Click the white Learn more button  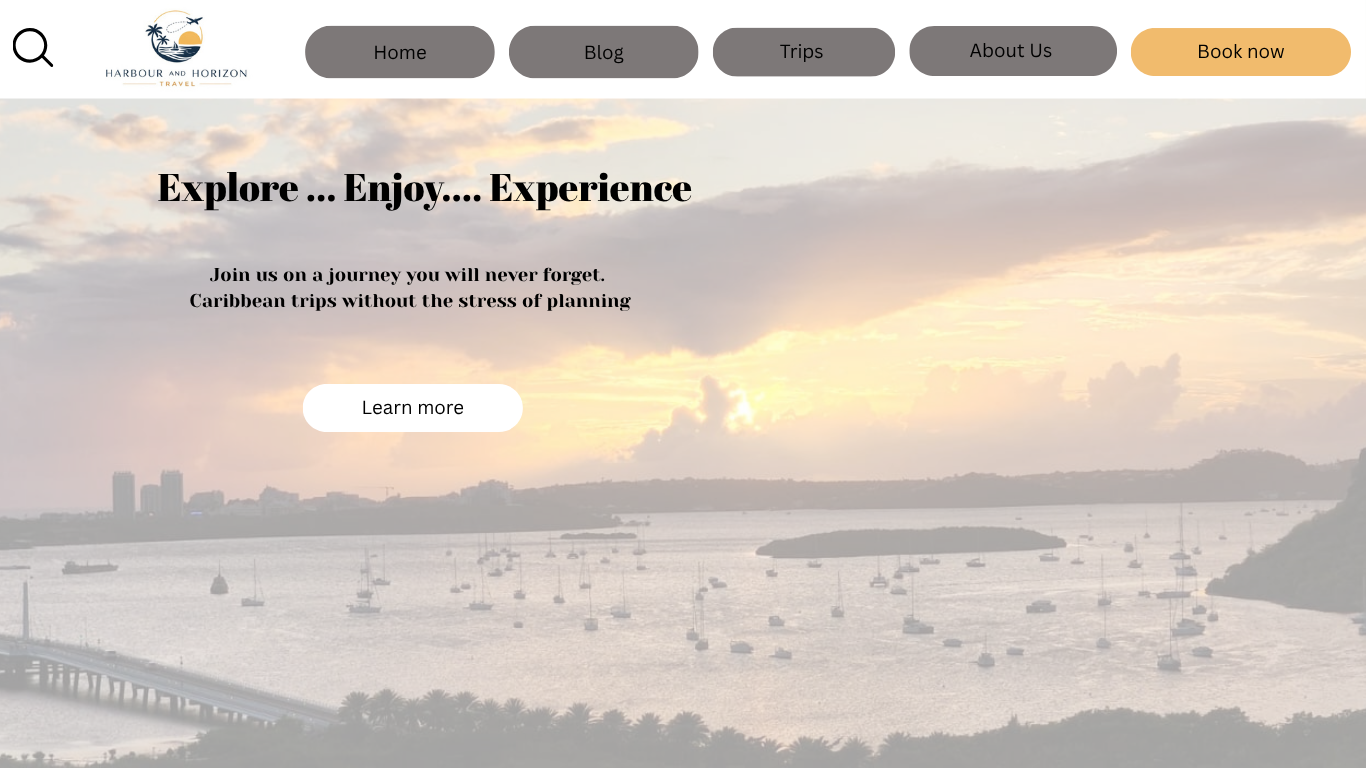413,408
